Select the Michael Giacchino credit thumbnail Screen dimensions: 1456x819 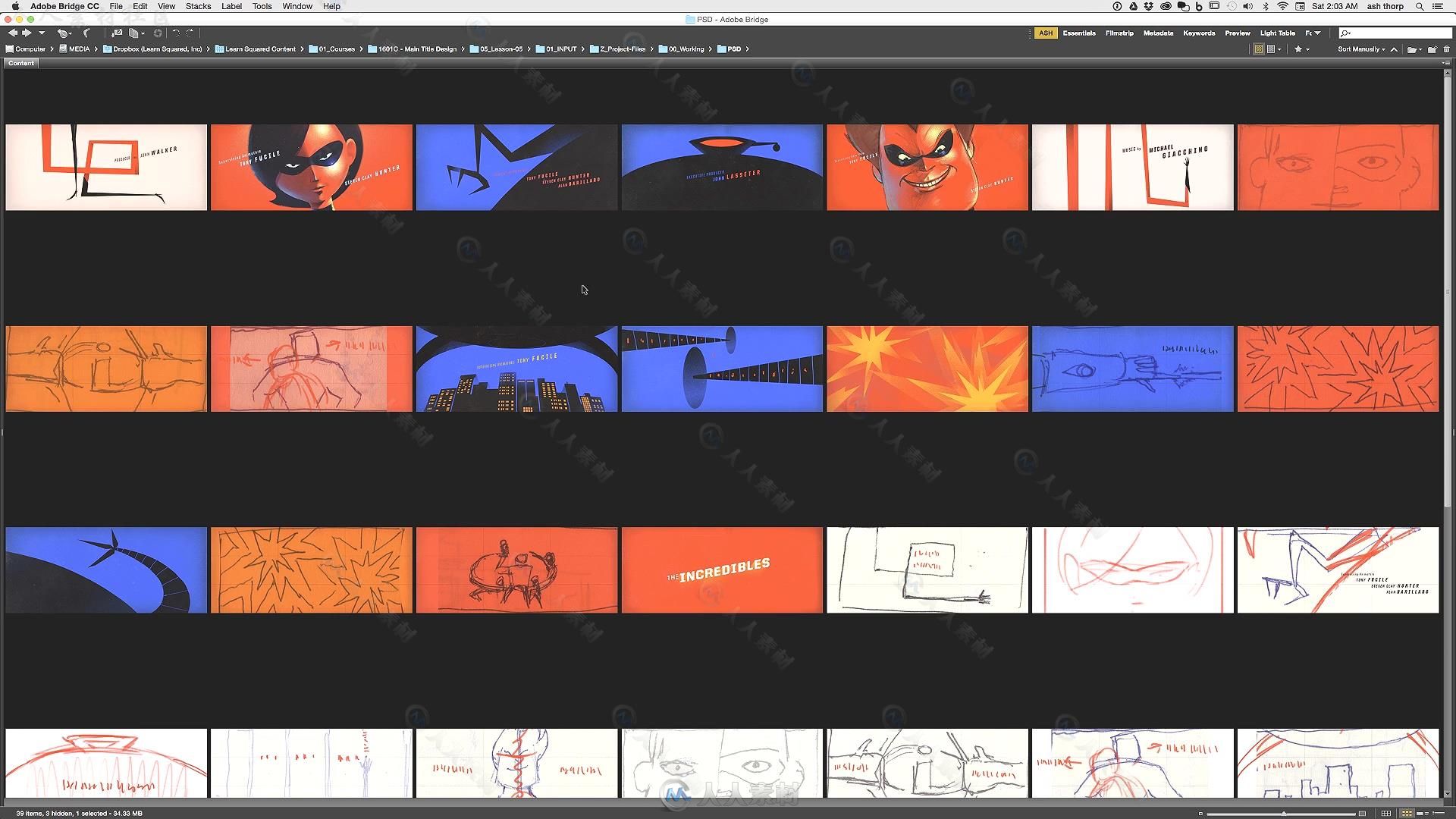[x=1133, y=168]
